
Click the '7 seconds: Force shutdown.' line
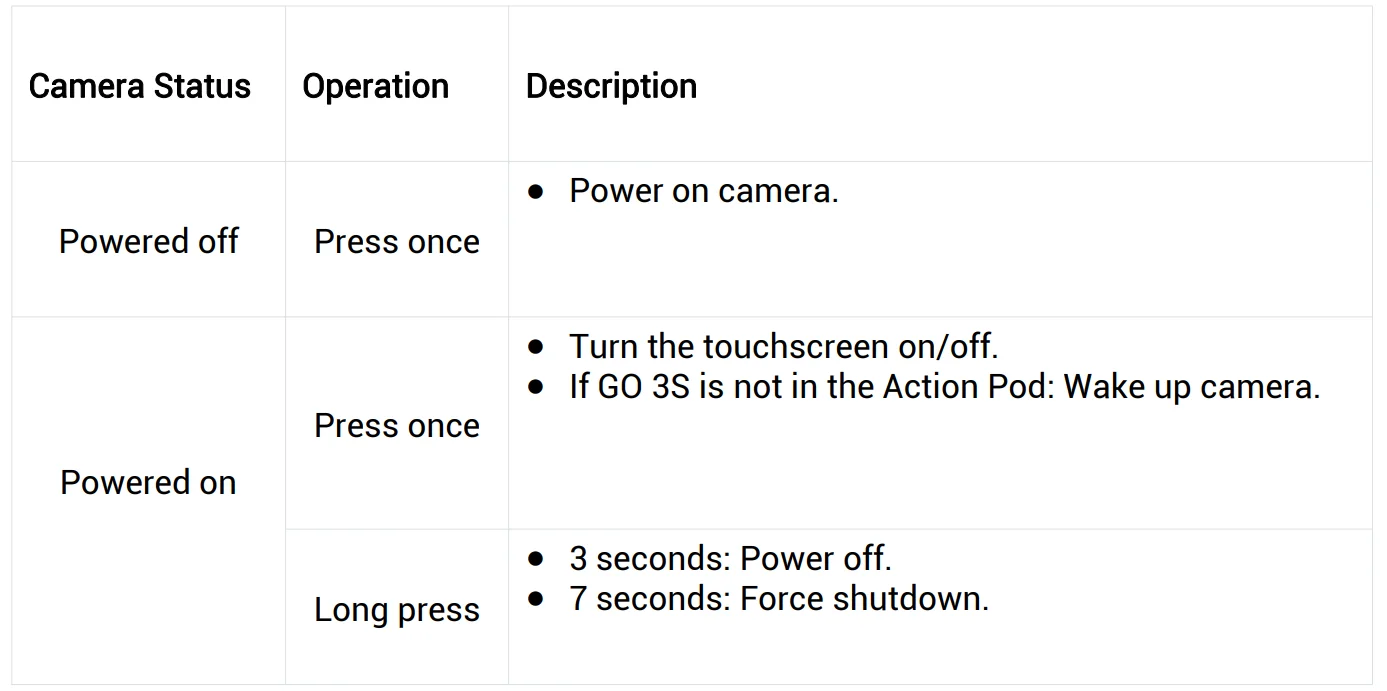(x=779, y=599)
